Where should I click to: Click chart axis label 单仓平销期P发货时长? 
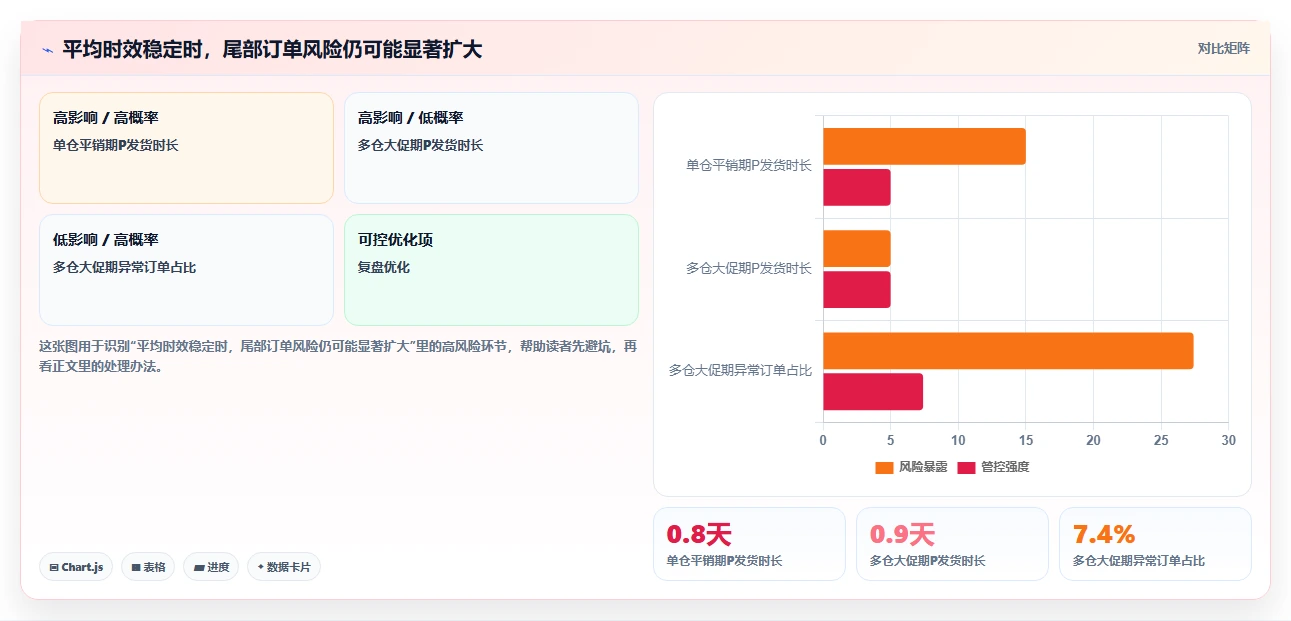pyautogui.click(x=749, y=166)
